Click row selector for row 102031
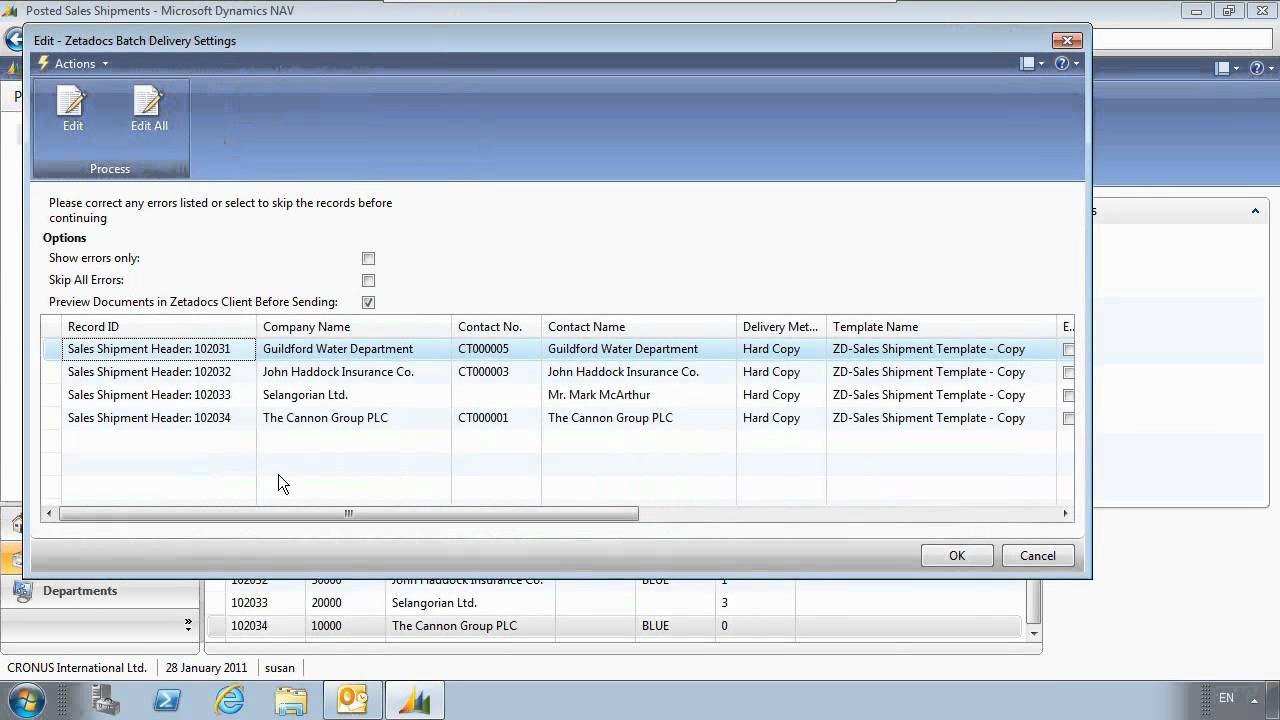The image size is (1280, 720). click(51, 349)
